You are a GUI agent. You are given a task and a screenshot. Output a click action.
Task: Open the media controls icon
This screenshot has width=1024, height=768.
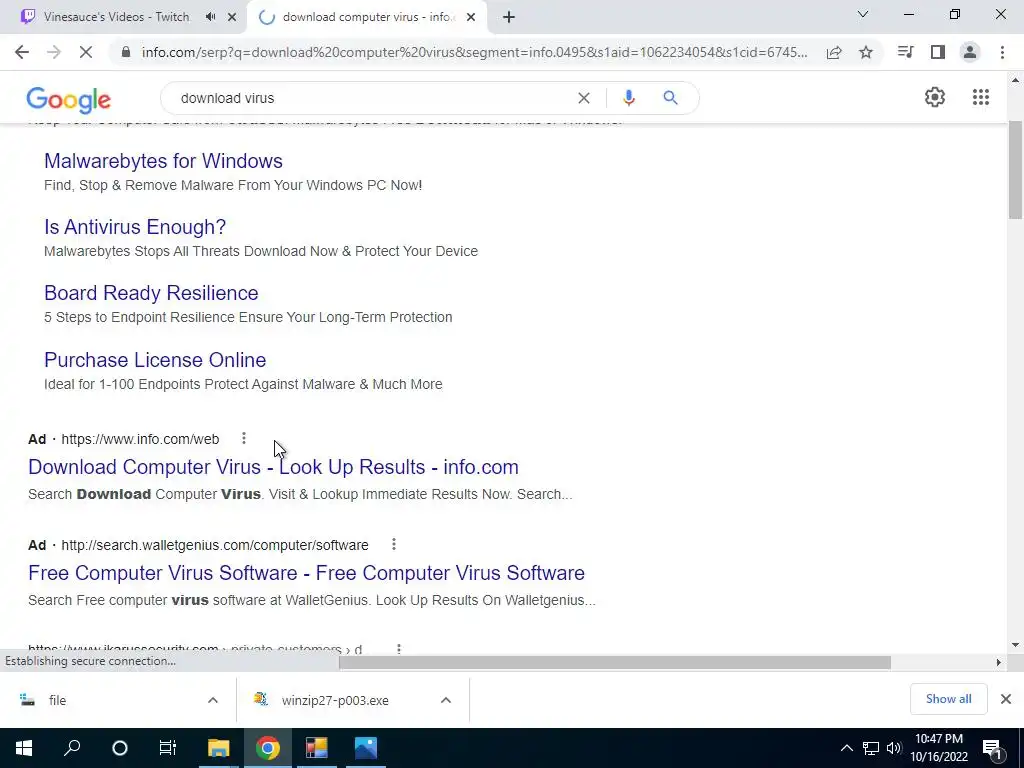coord(905,52)
